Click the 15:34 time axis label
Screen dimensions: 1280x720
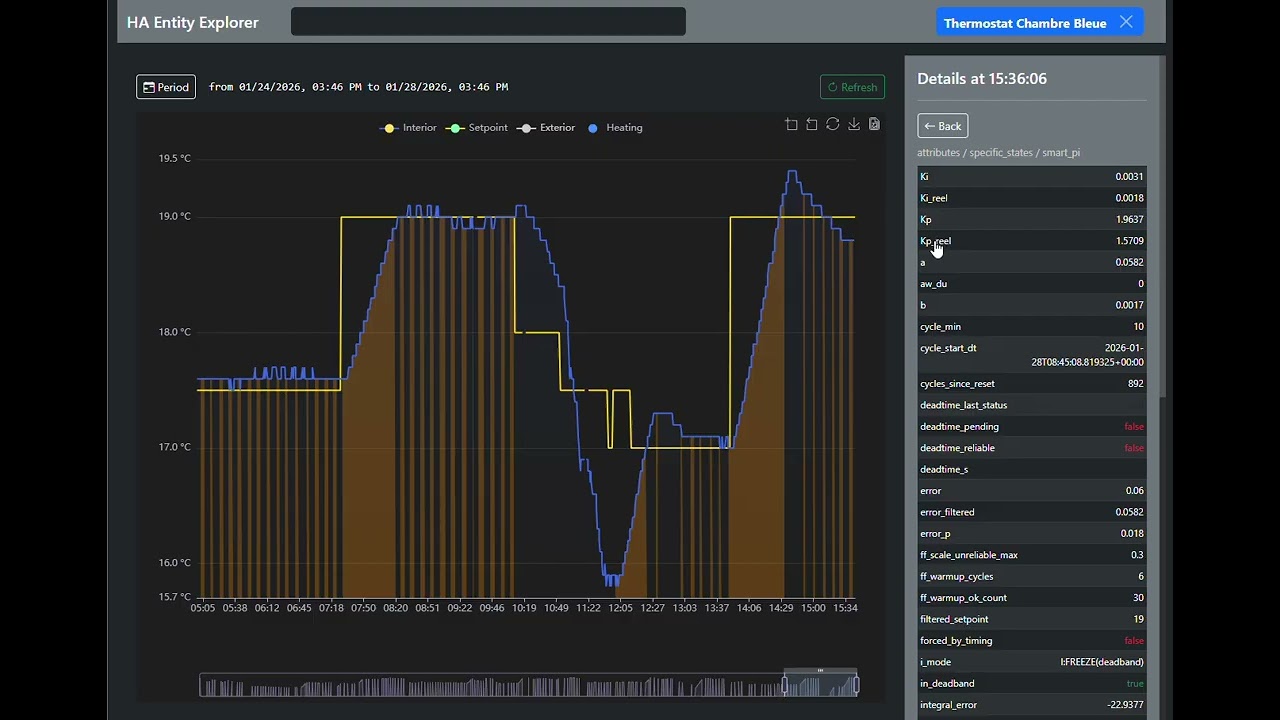845,608
